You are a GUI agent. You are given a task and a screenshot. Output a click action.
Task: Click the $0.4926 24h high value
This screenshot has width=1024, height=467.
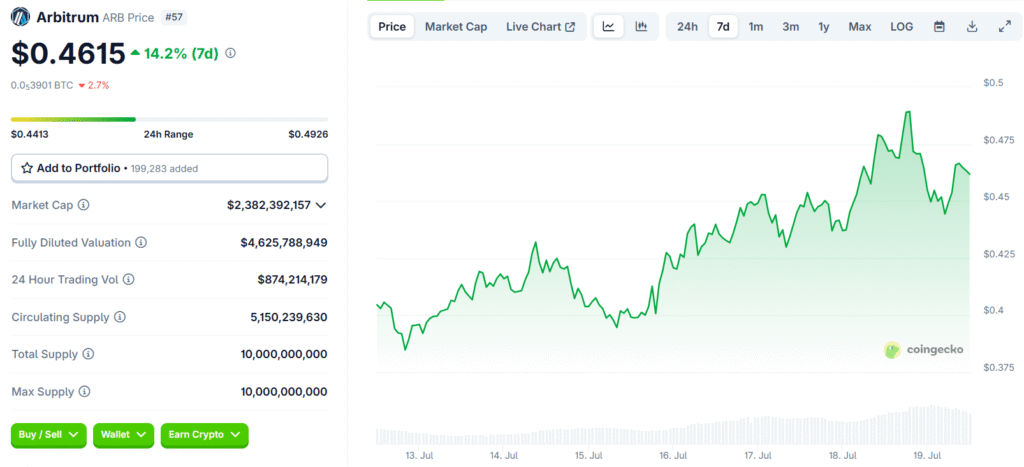(x=308, y=135)
